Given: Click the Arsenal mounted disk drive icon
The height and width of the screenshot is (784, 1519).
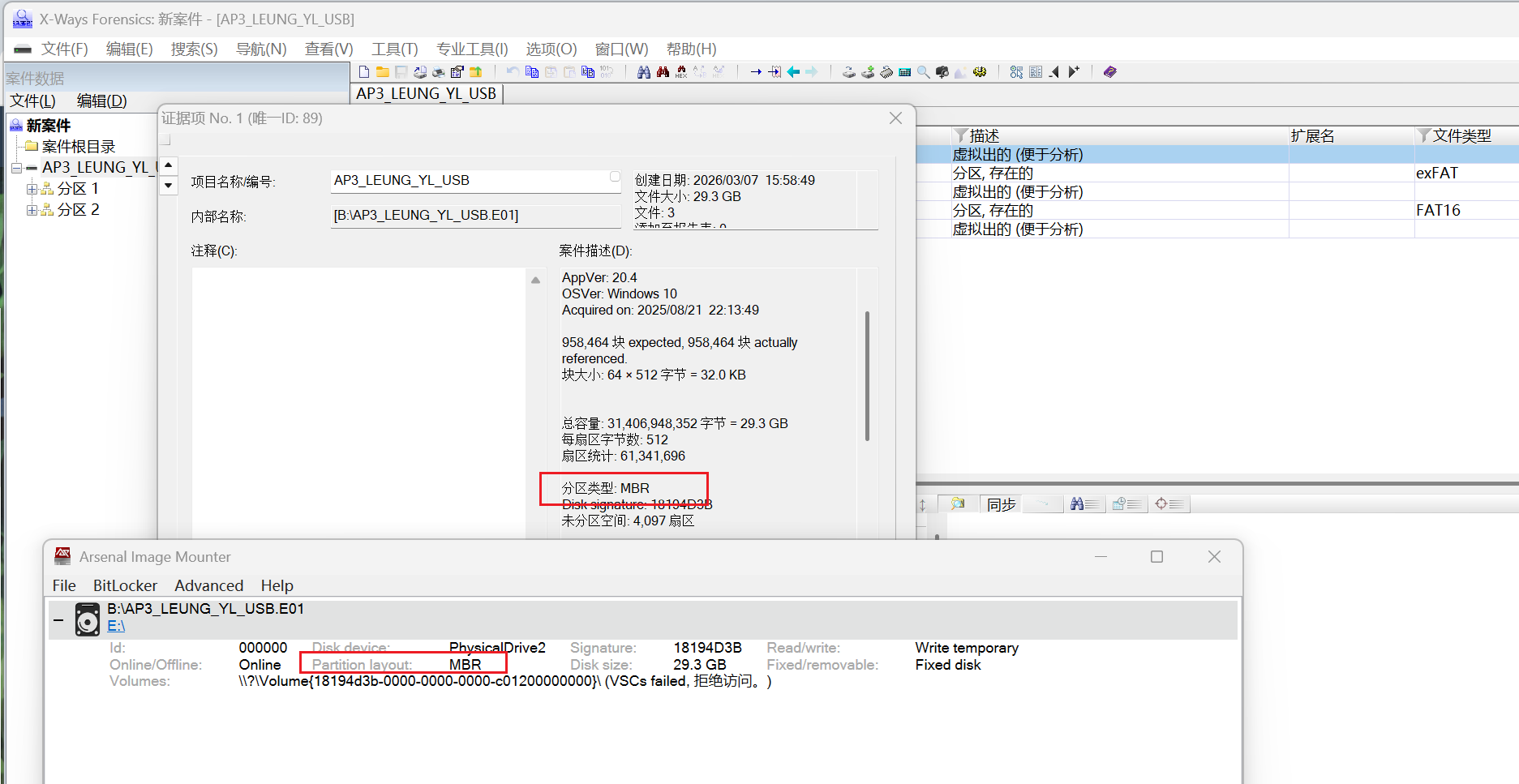Looking at the screenshot, I should 87,619.
